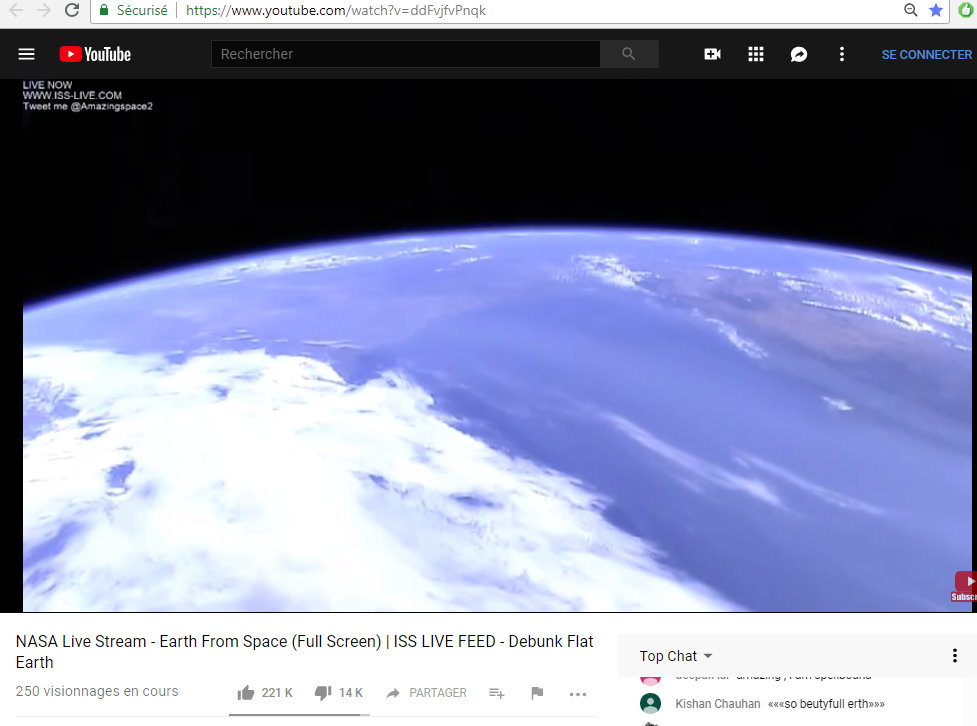Go forward in browser history
The height and width of the screenshot is (726, 977).
pyautogui.click(x=44, y=11)
